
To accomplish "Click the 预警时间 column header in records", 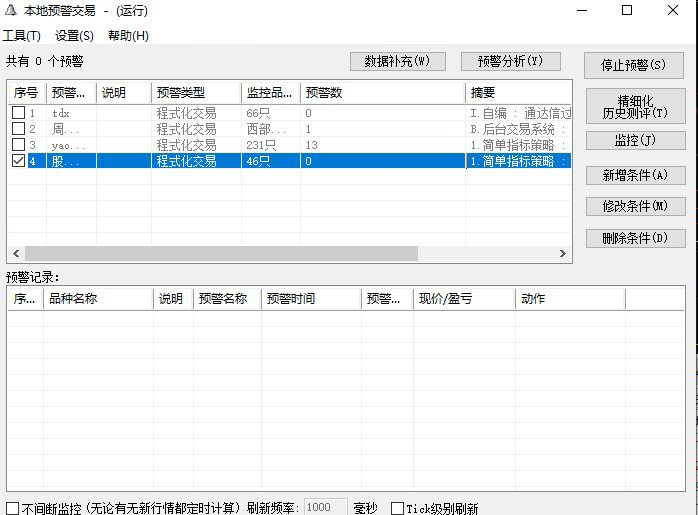I will tap(311, 299).
